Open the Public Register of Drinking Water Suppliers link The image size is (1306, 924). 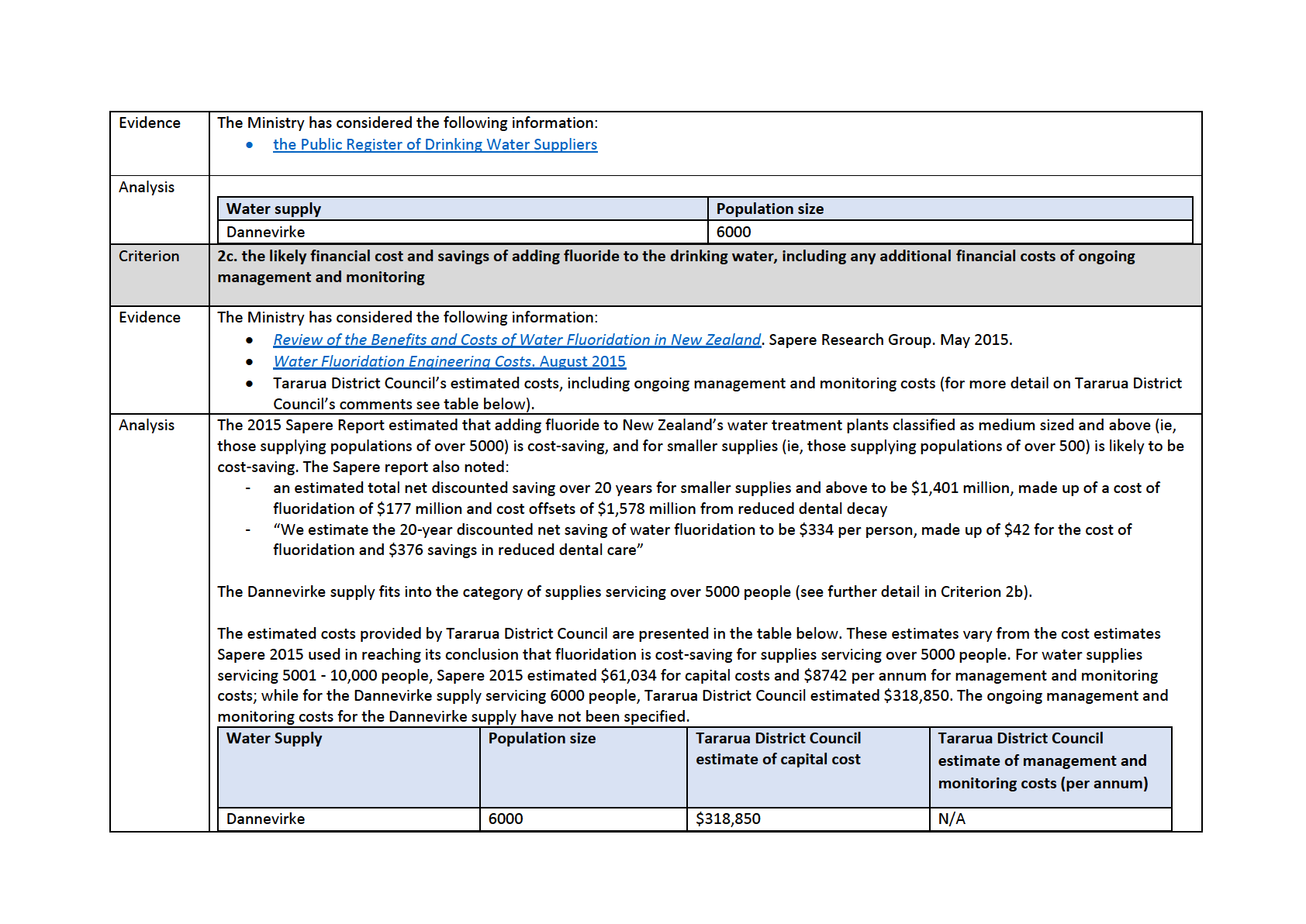434,145
